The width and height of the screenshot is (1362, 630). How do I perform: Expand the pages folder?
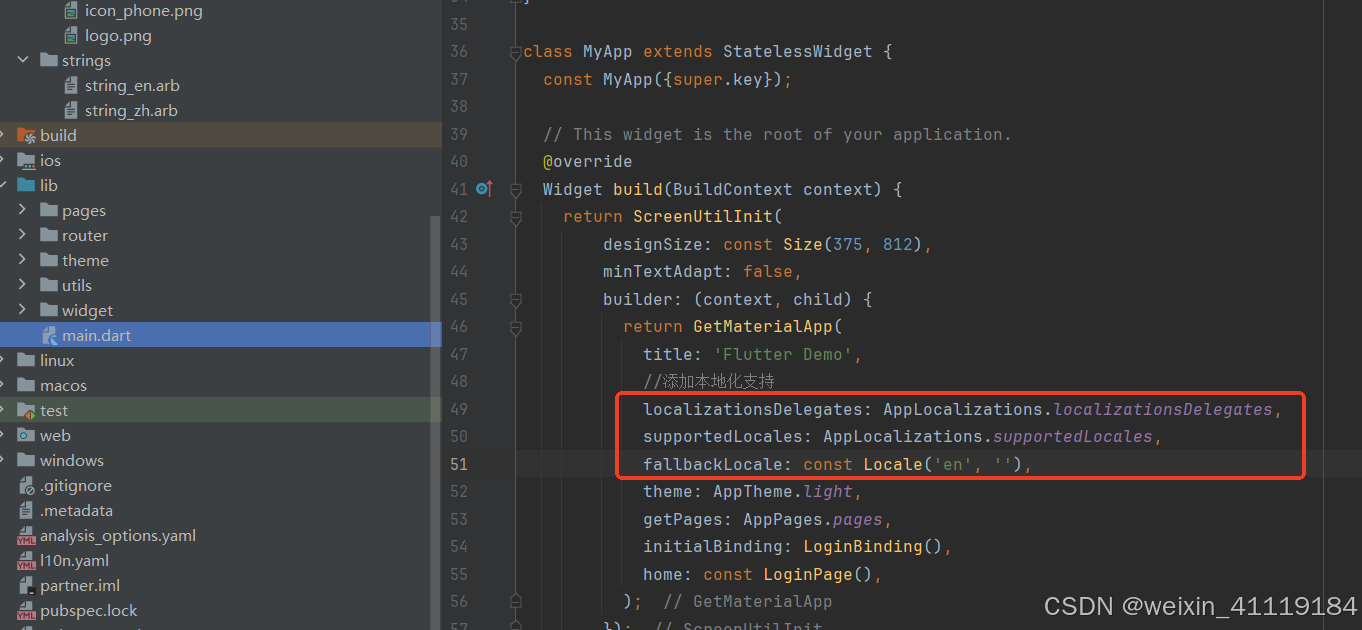click(x=22, y=210)
